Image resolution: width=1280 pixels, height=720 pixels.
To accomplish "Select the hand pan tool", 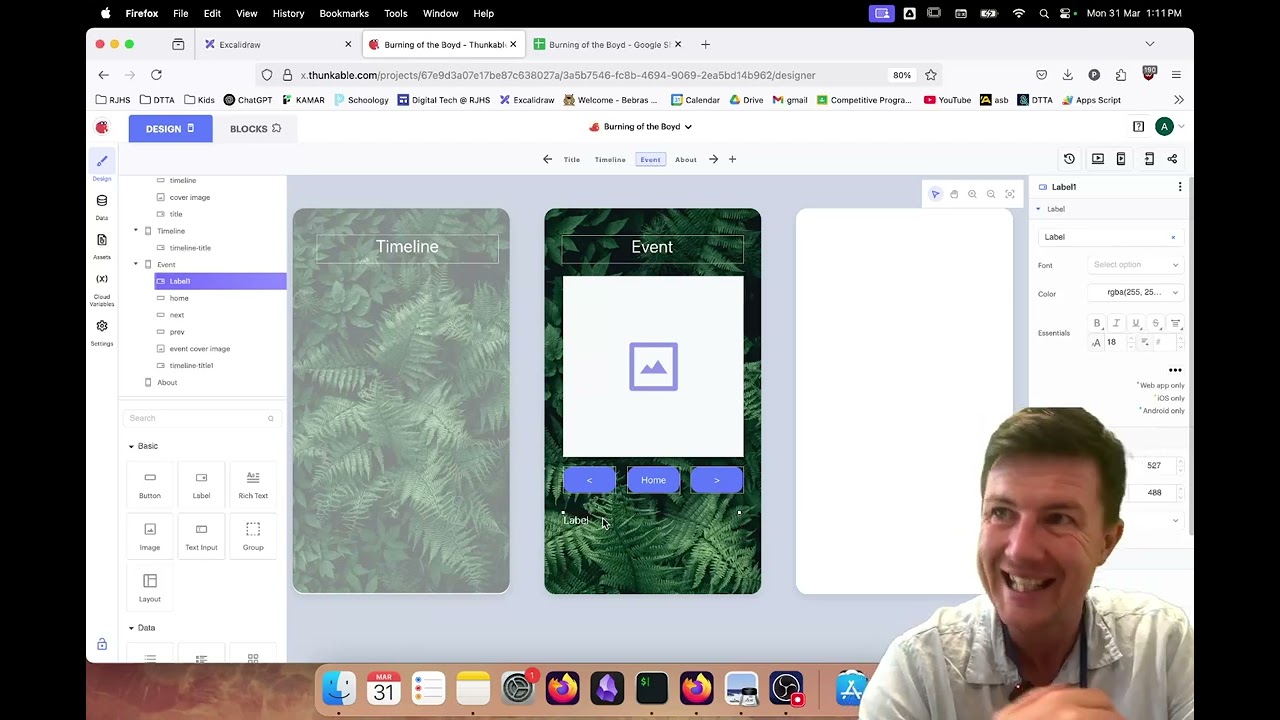I will pyautogui.click(x=954, y=194).
